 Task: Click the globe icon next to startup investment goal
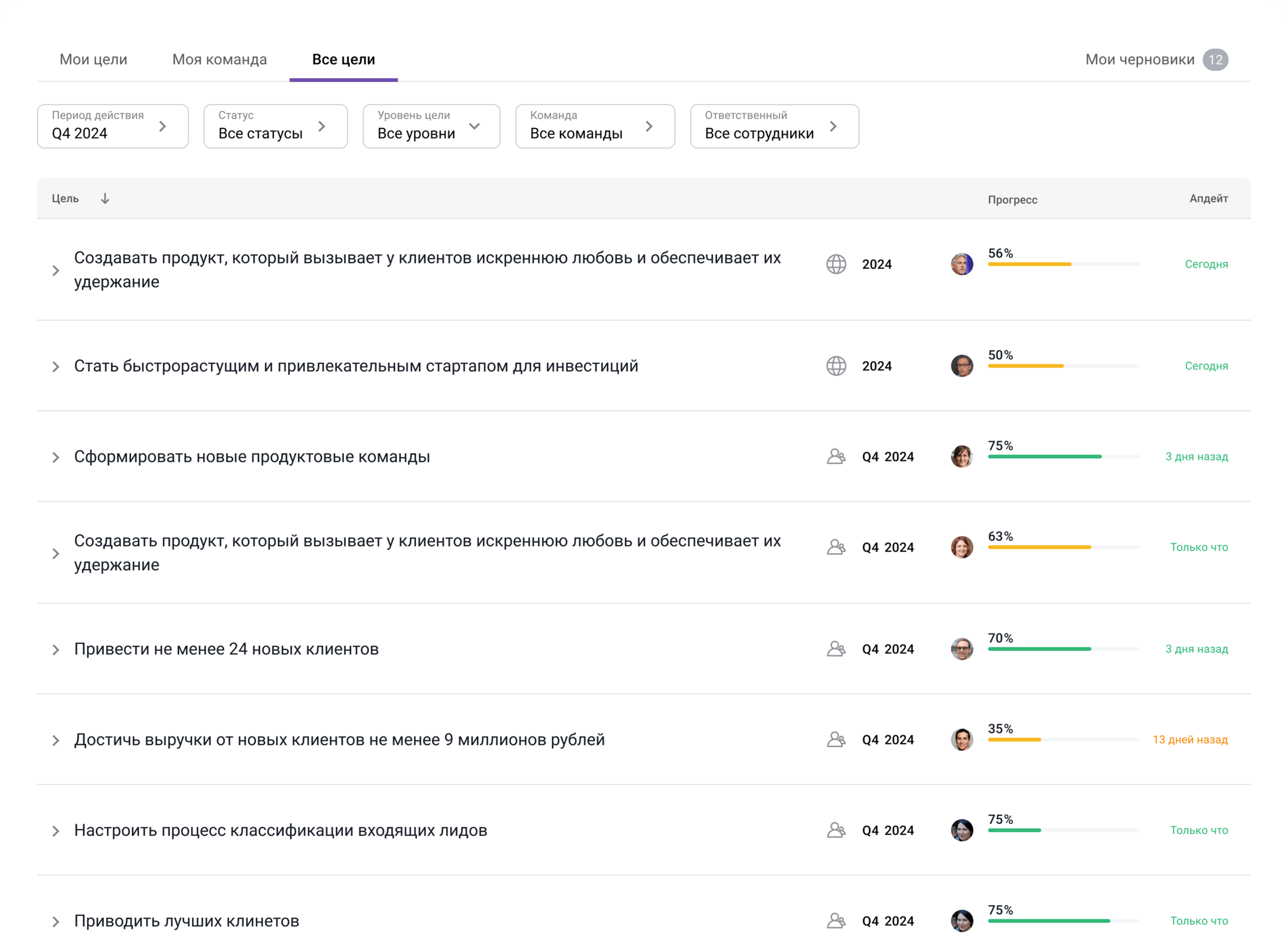836,366
